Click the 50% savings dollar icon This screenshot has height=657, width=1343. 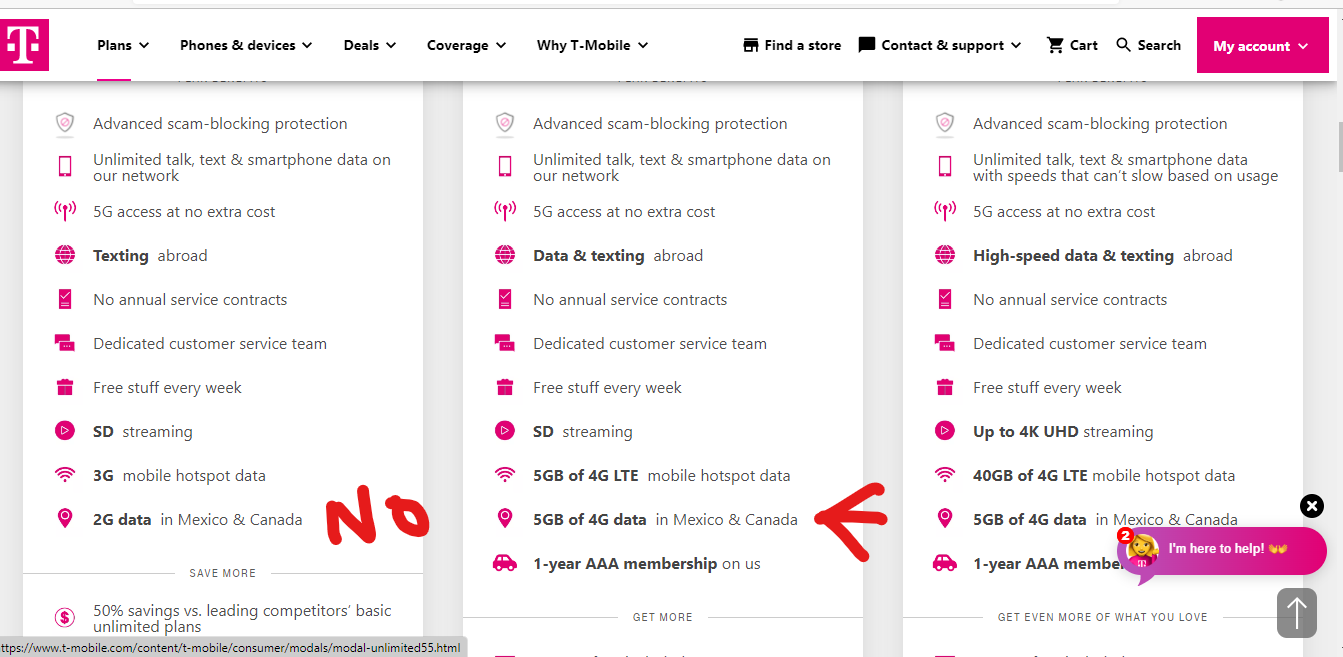65,618
